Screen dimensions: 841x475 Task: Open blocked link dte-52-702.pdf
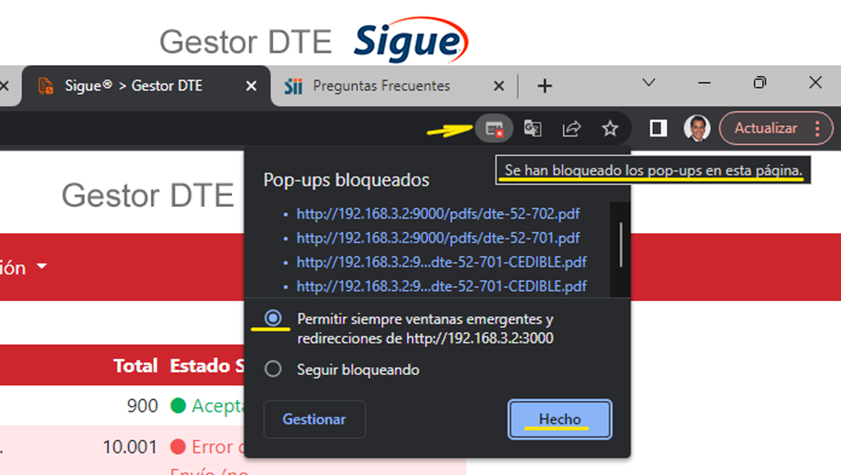click(438, 214)
